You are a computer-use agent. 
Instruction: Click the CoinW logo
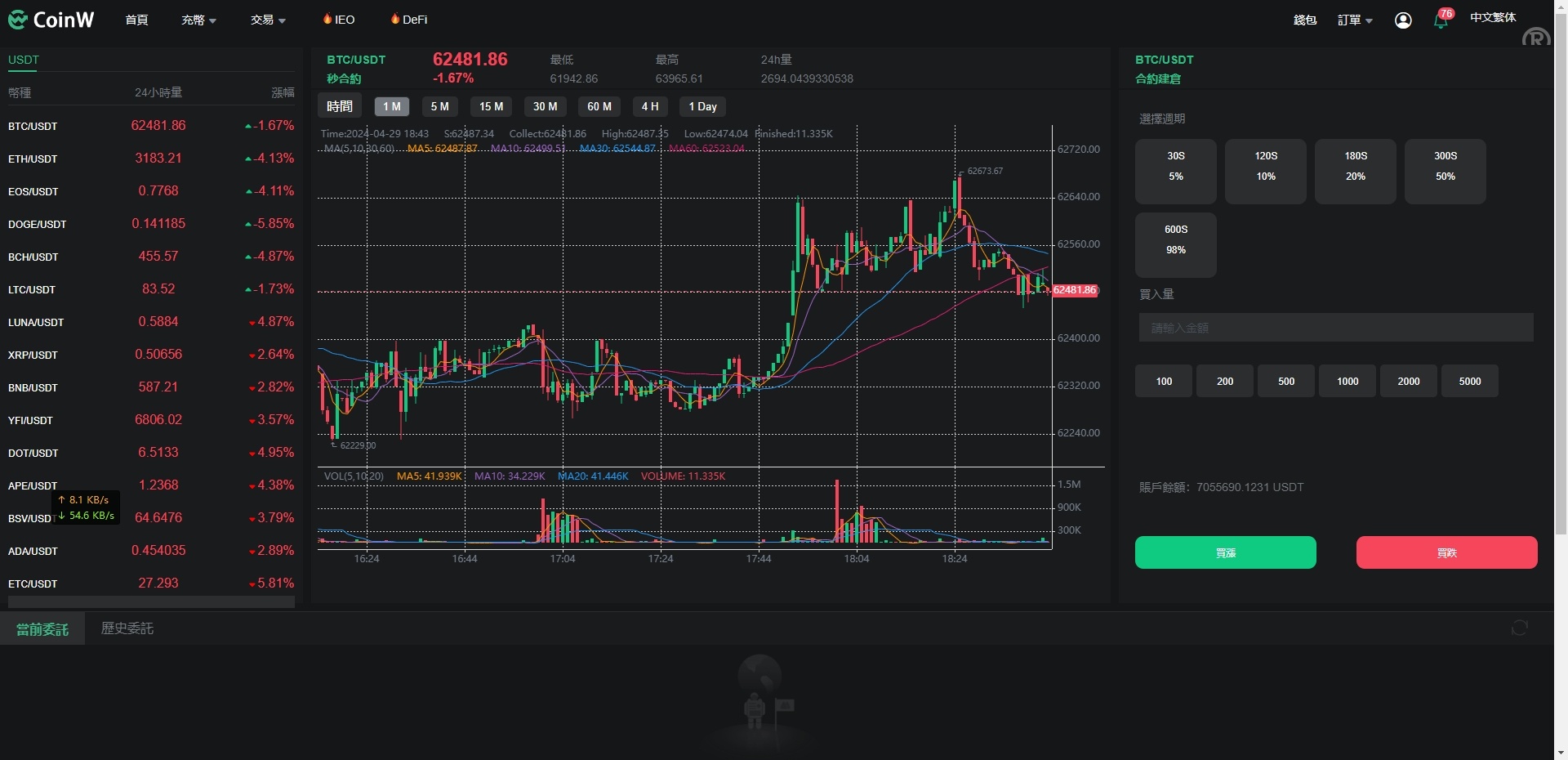tap(51, 19)
